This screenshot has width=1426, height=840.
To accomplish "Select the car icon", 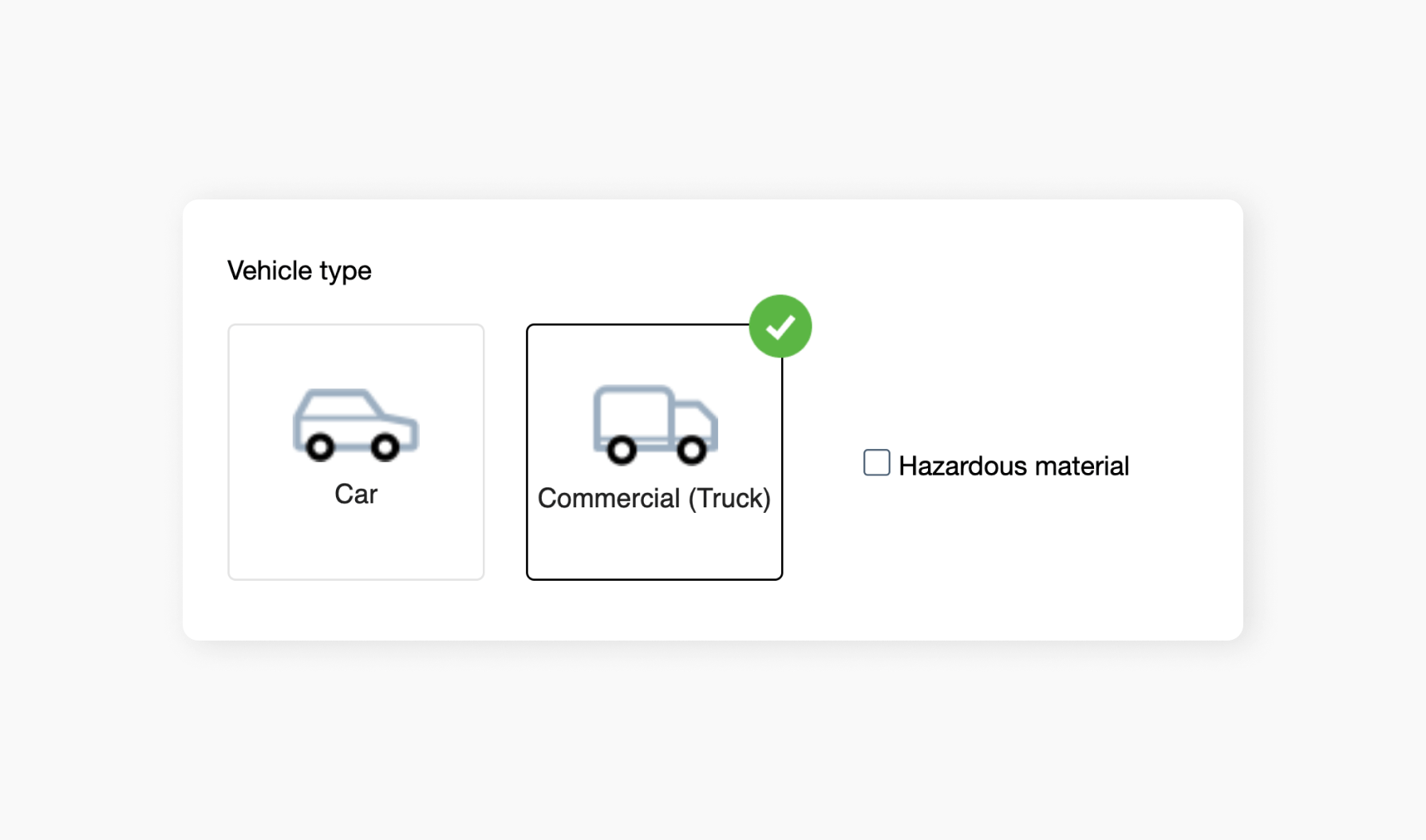I will pos(355,423).
